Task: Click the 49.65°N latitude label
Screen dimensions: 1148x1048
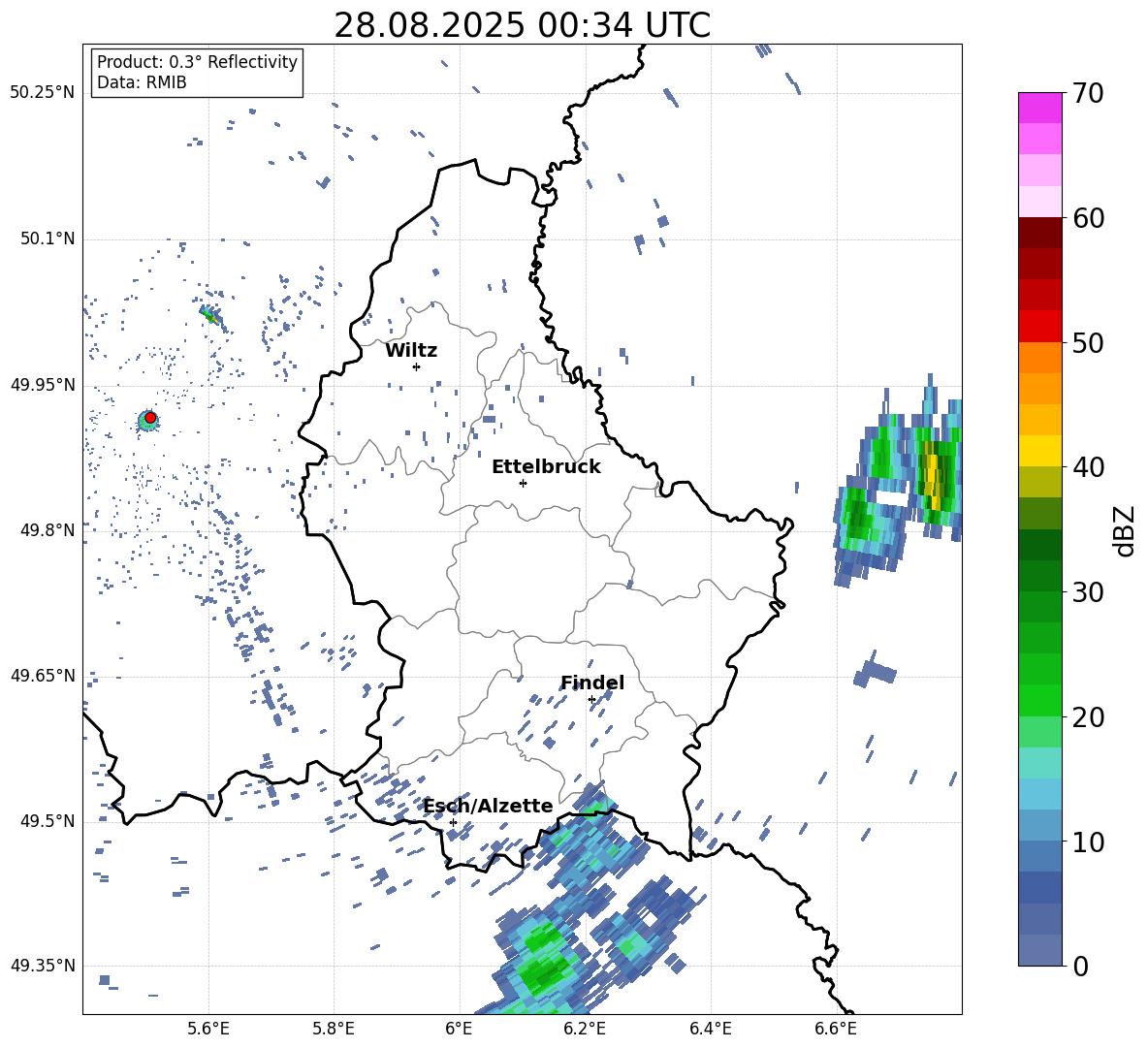Action: tap(42, 675)
